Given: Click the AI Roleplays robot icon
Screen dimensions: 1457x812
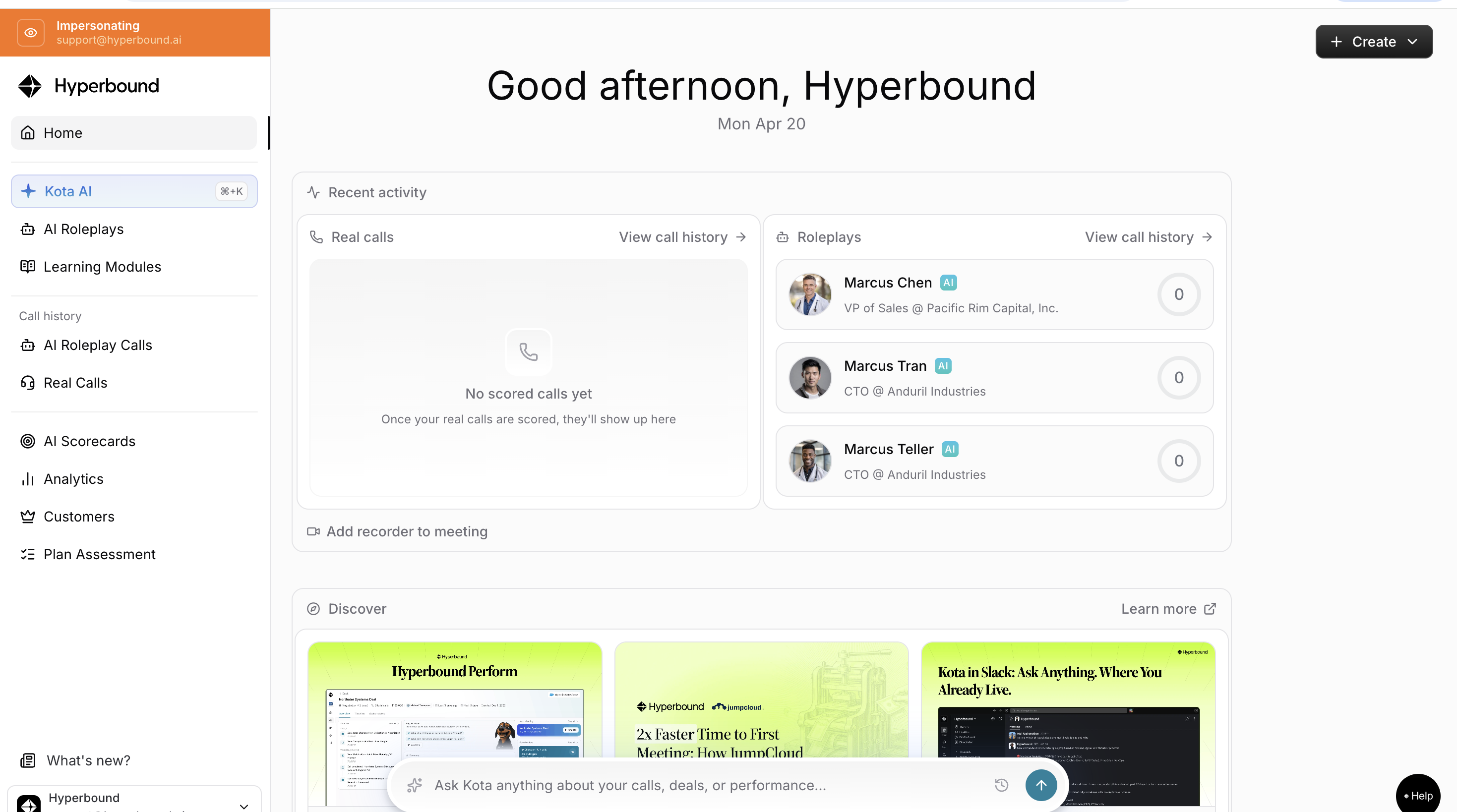Looking at the screenshot, I should point(28,229).
